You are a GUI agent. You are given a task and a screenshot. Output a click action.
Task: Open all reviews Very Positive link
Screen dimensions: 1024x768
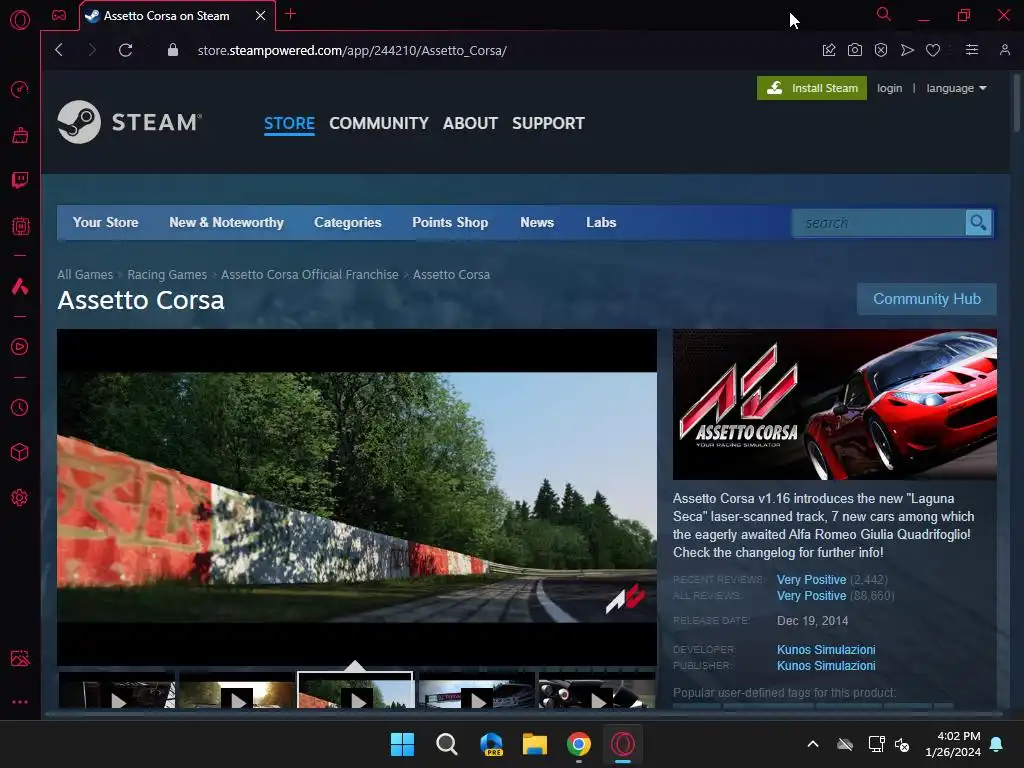(811, 596)
